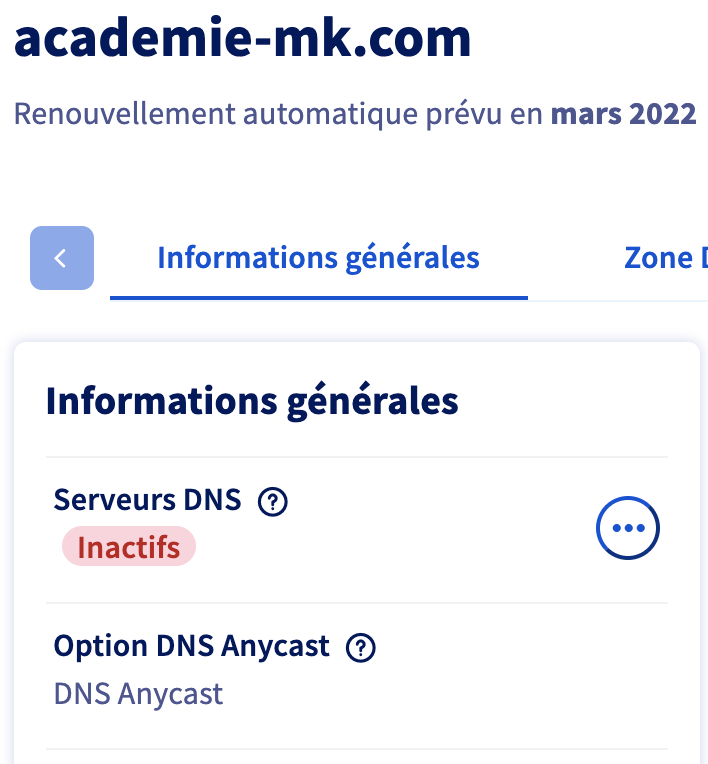Click the bold mars 2022 date

click(623, 113)
